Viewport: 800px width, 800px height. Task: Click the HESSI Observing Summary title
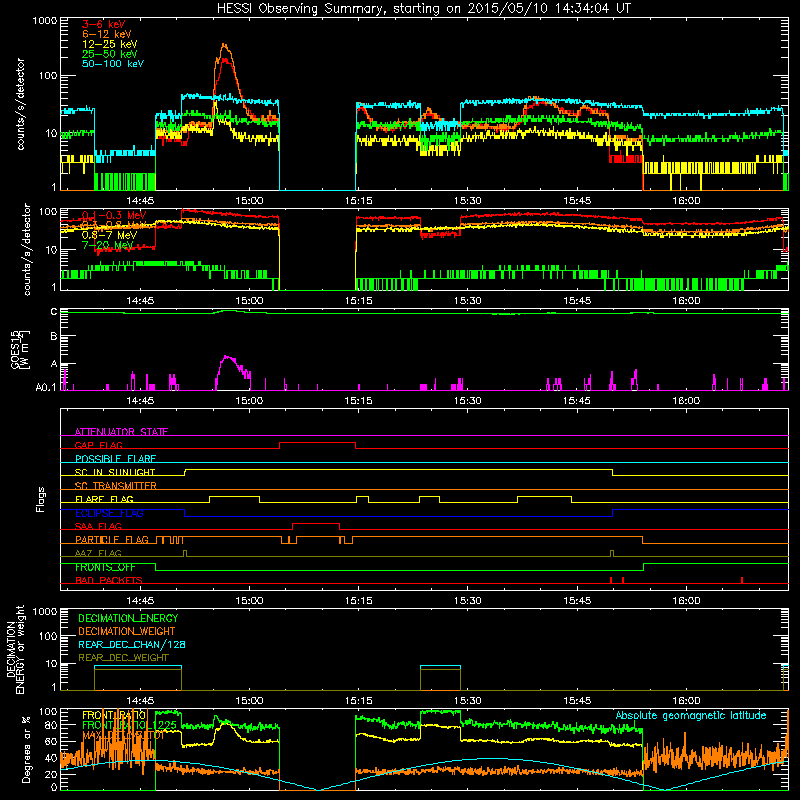pos(424,9)
